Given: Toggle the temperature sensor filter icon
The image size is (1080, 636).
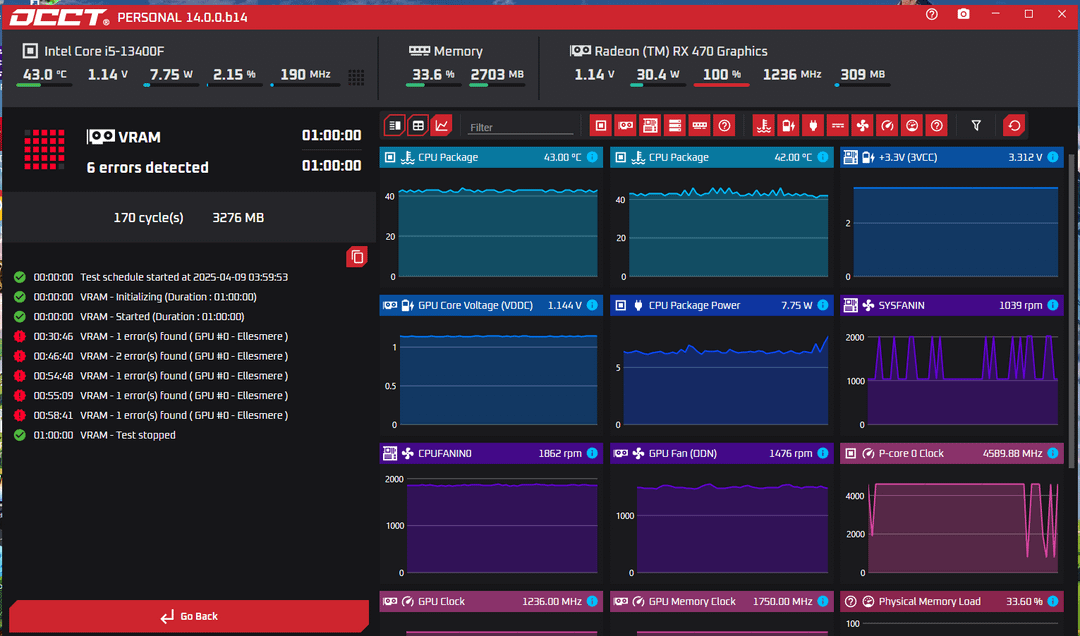Looking at the screenshot, I should [763, 125].
